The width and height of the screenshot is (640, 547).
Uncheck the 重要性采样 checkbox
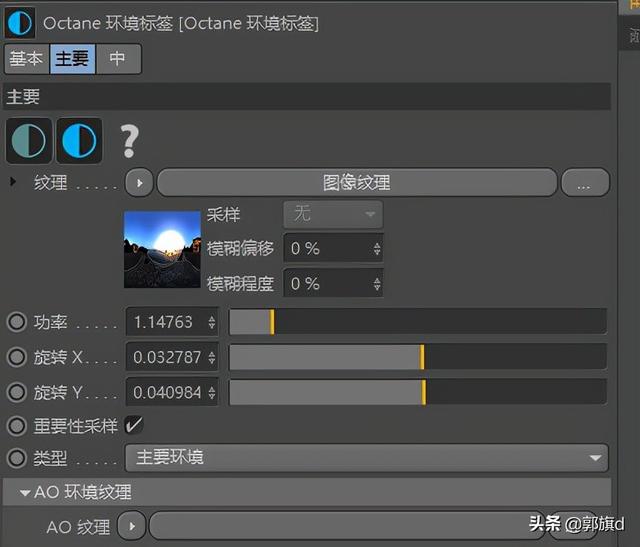tap(134, 425)
